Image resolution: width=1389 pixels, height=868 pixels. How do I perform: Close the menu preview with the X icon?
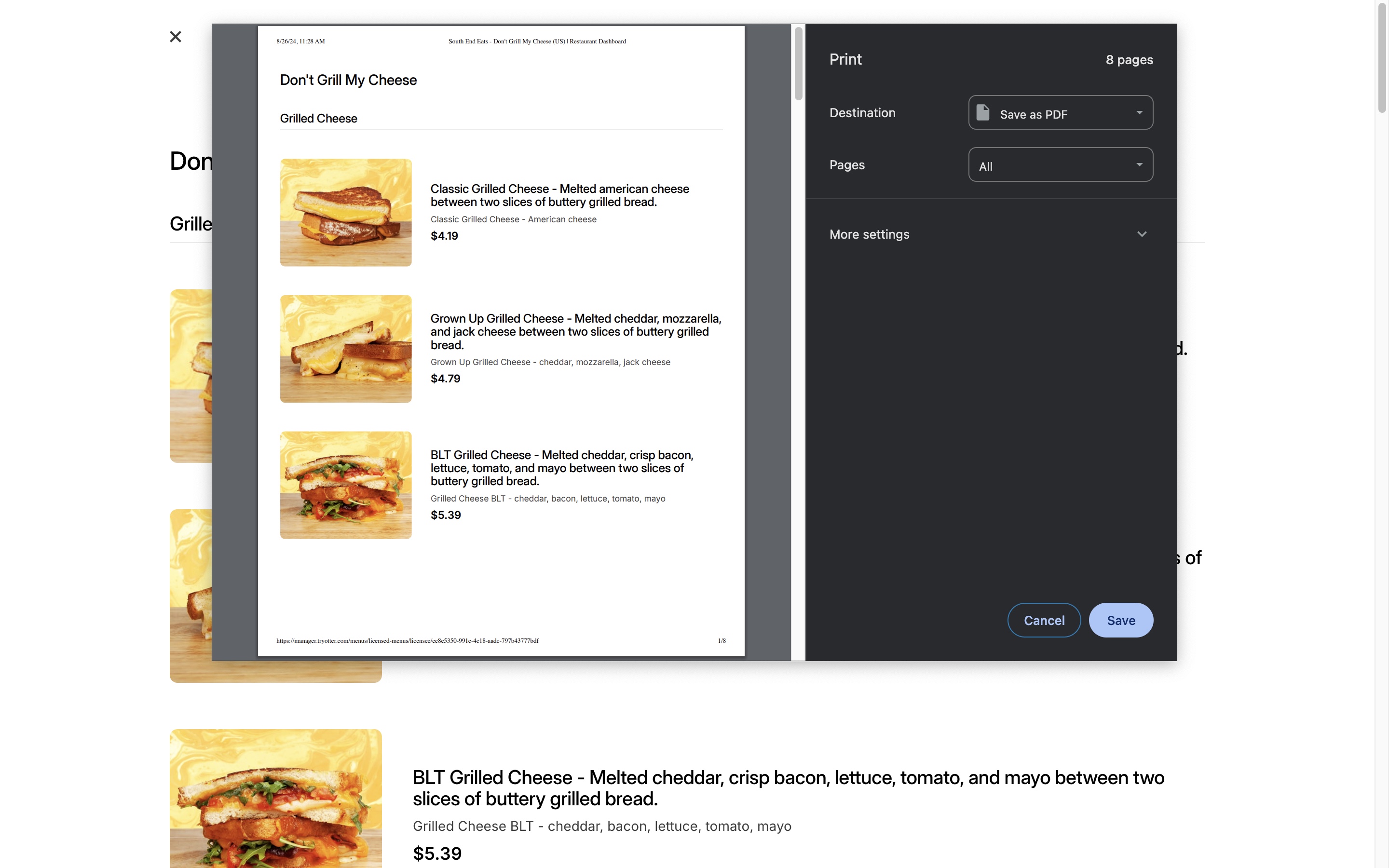(x=176, y=37)
